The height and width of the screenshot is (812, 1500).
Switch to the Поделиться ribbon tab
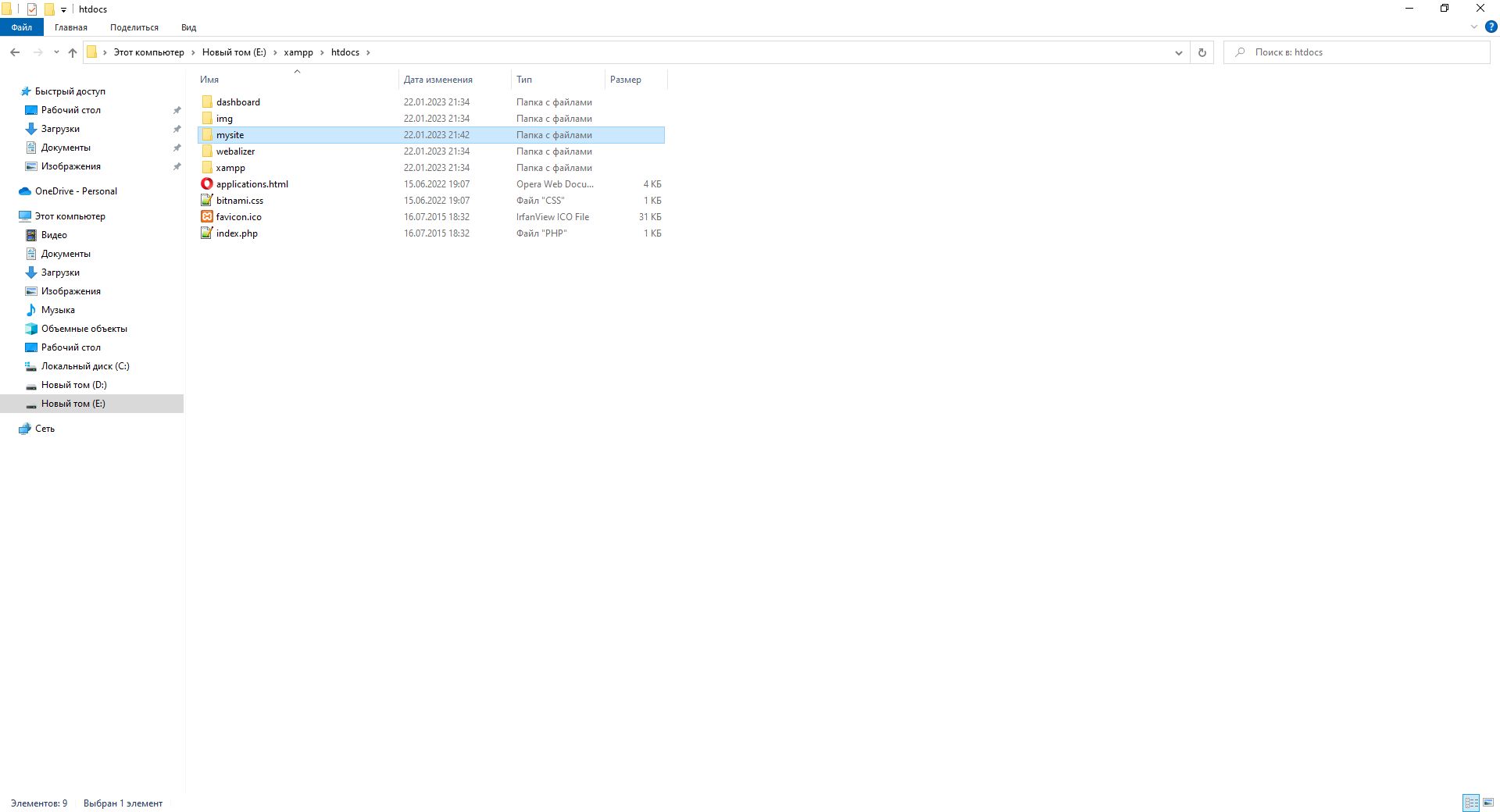click(x=134, y=27)
